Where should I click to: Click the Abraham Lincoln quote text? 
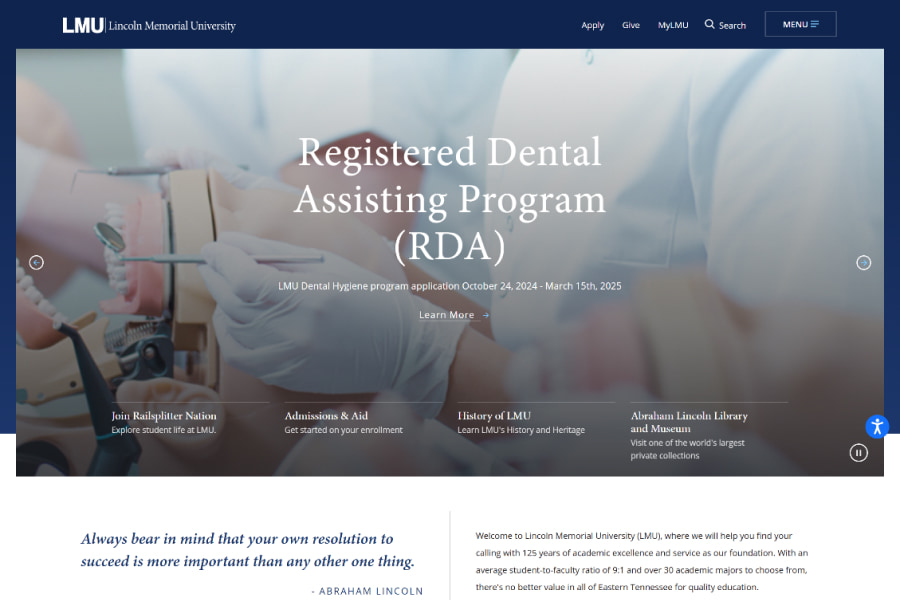tap(247, 549)
